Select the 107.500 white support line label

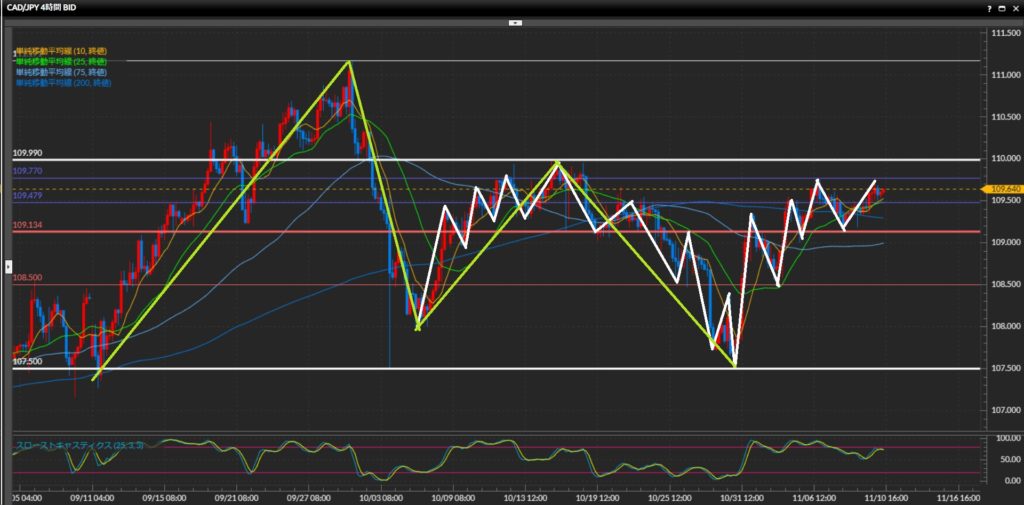(x=28, y=362)
